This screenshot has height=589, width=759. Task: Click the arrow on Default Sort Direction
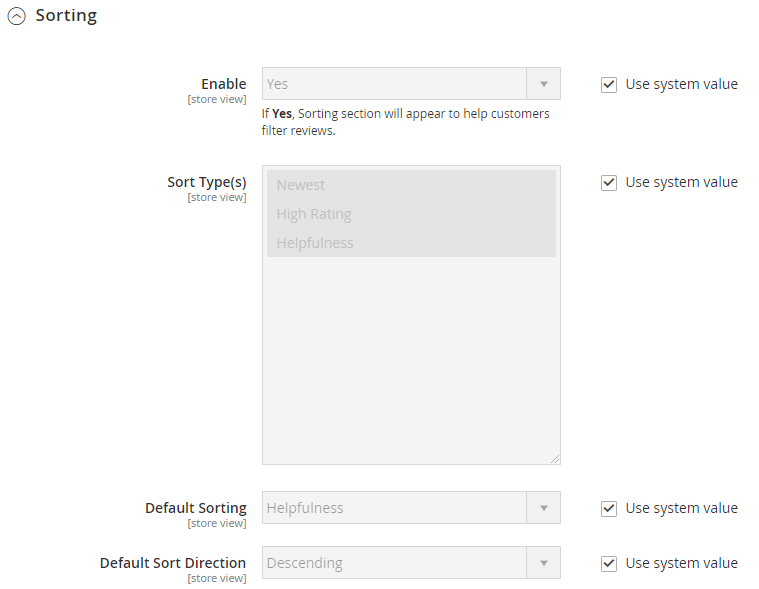544,563
